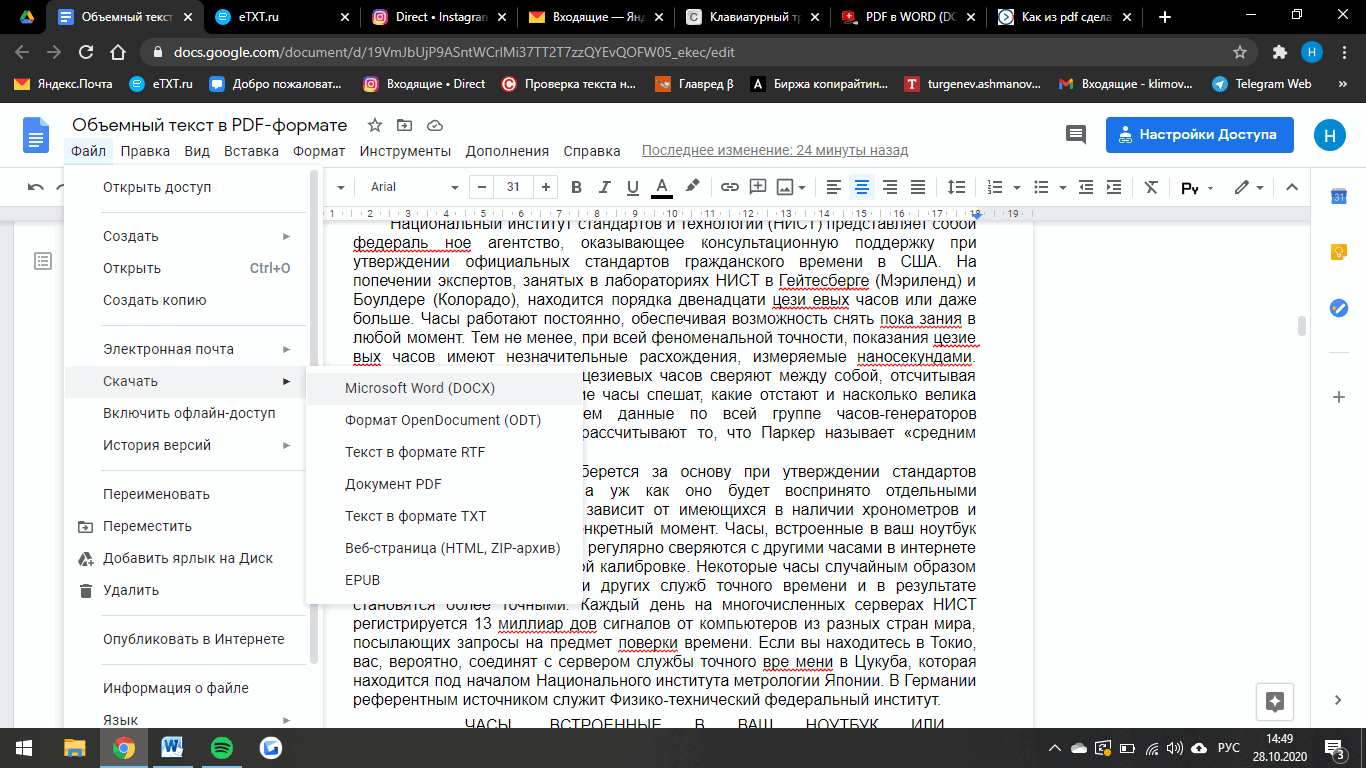Open comment history icon near share button
Screen dimensions: 1366x768
[x=1076, y=135]
